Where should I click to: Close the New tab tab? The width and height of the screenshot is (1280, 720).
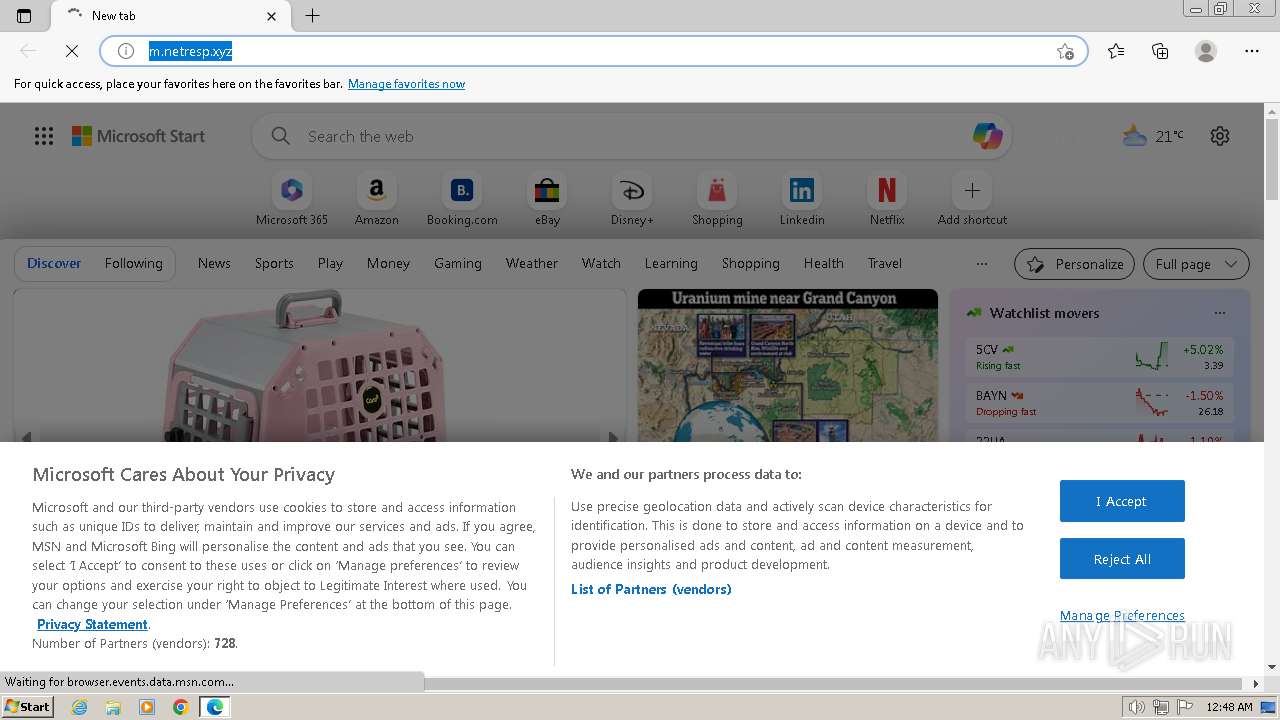pos(272,16)
